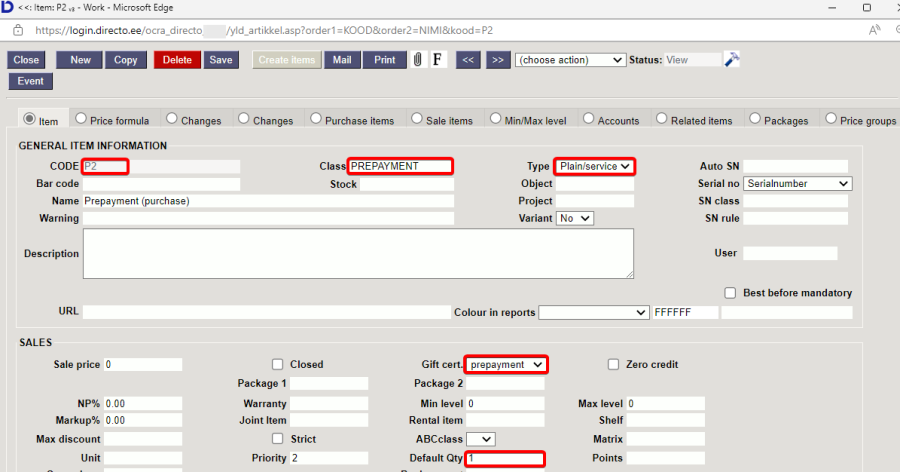Click the Name field Prepayment (purchase)
This screenshot has width=900, height=472.
pyautogui.click(x=268, y=201)
